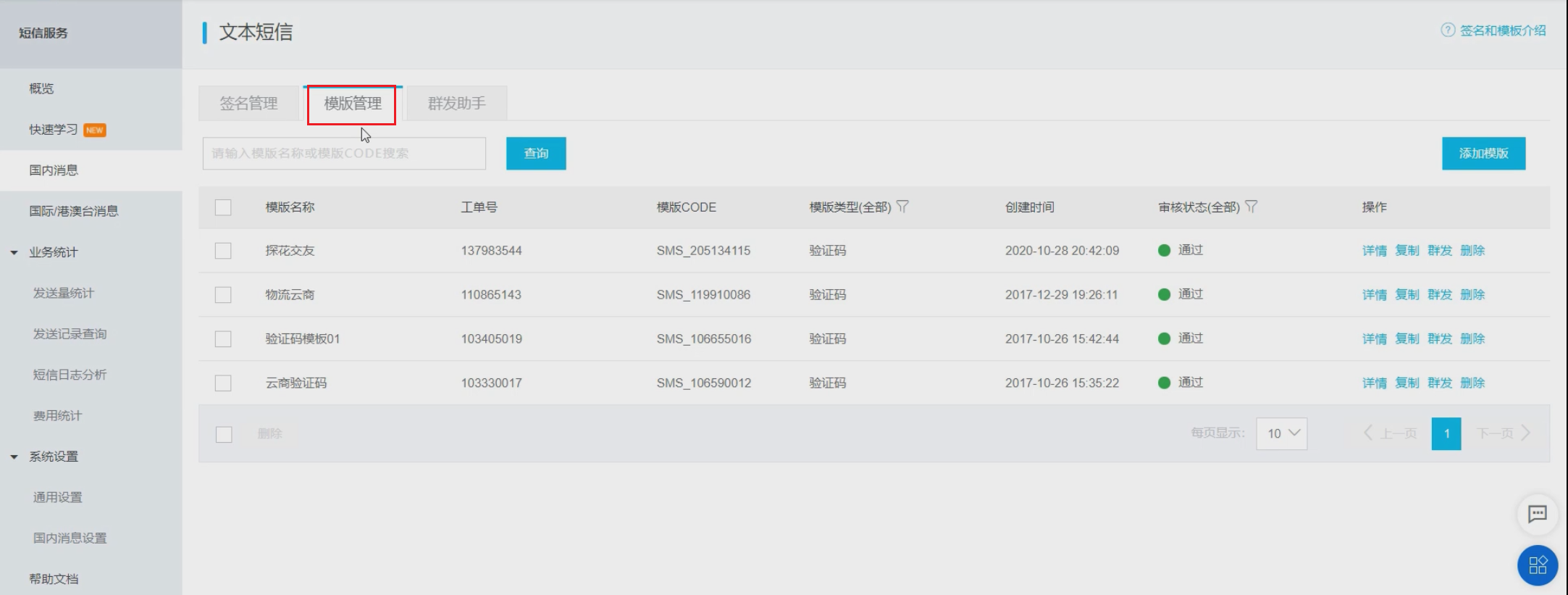Image resolution: width=1568 pixels, height=595 pixels.
Task: Tick the checkbox for 探花交友 row
Action: click(x=223, y=251)
